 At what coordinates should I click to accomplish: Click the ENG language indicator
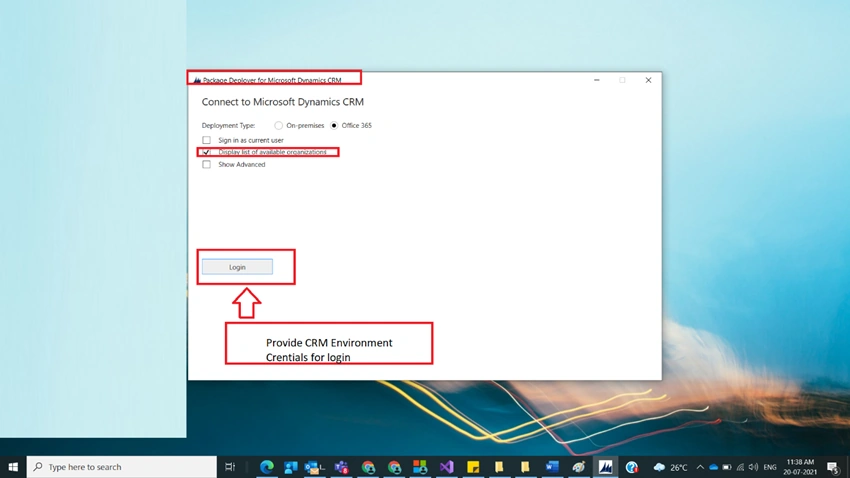770,467
